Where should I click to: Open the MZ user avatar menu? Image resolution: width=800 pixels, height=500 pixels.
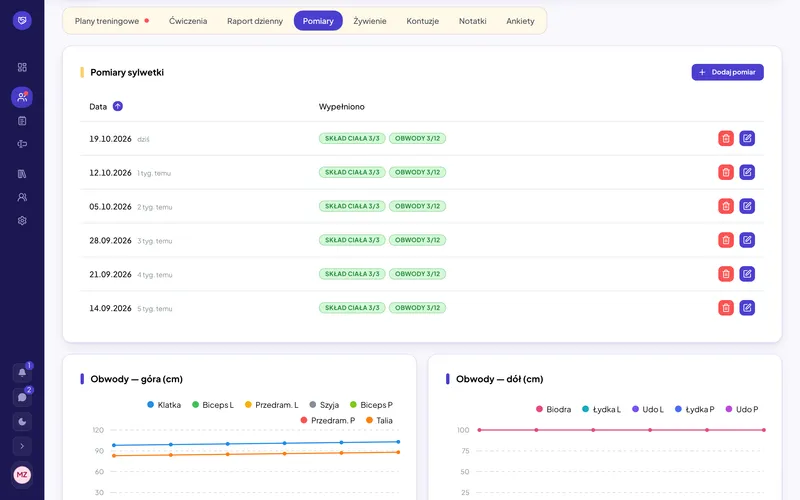pos(22,474)
